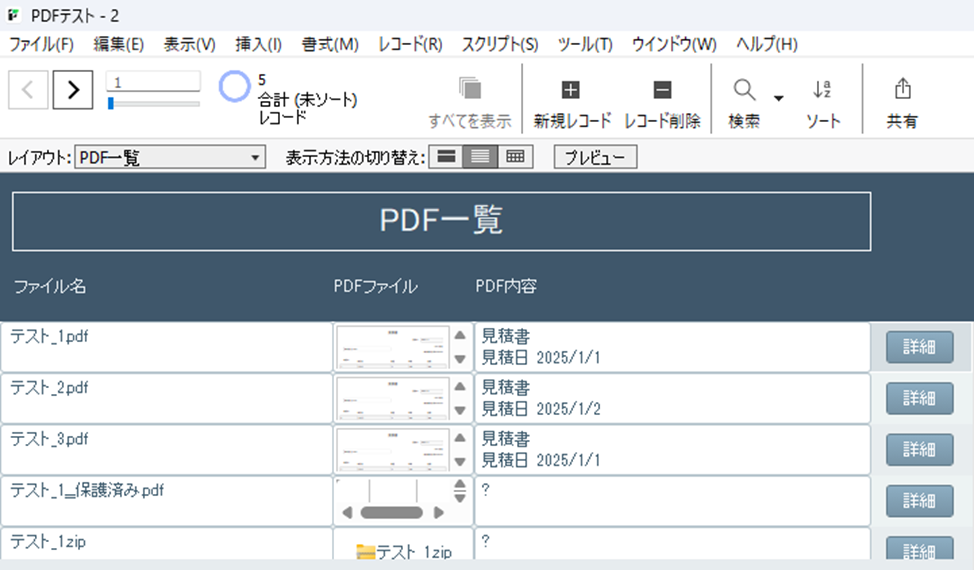Click the Search (検索) magnifier icon
974x570 pixels.
(x=744, y=91)
